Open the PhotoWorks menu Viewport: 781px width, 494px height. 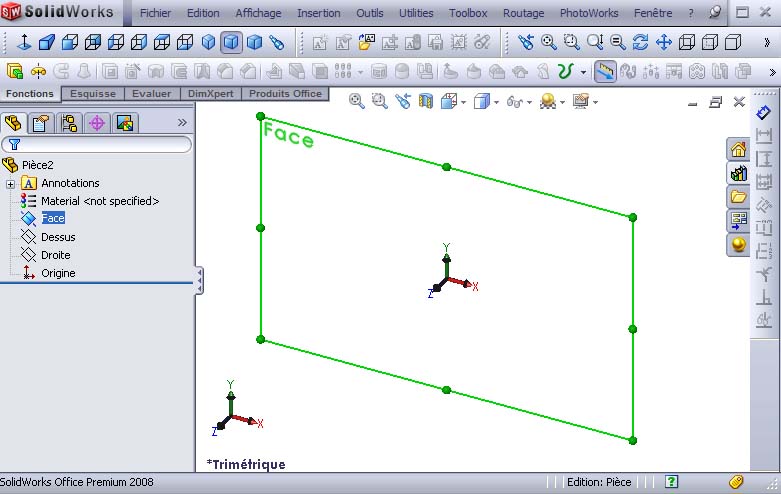589,13
